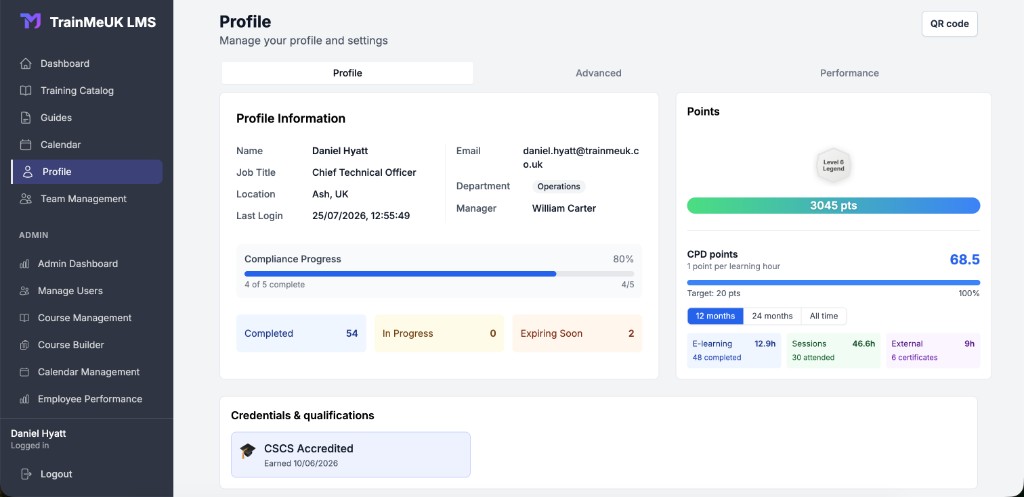The width and height of the screenshot is (1024, 497).
Task: Click the job title Chief Technical Officer
Action: (x=364, y=173)
